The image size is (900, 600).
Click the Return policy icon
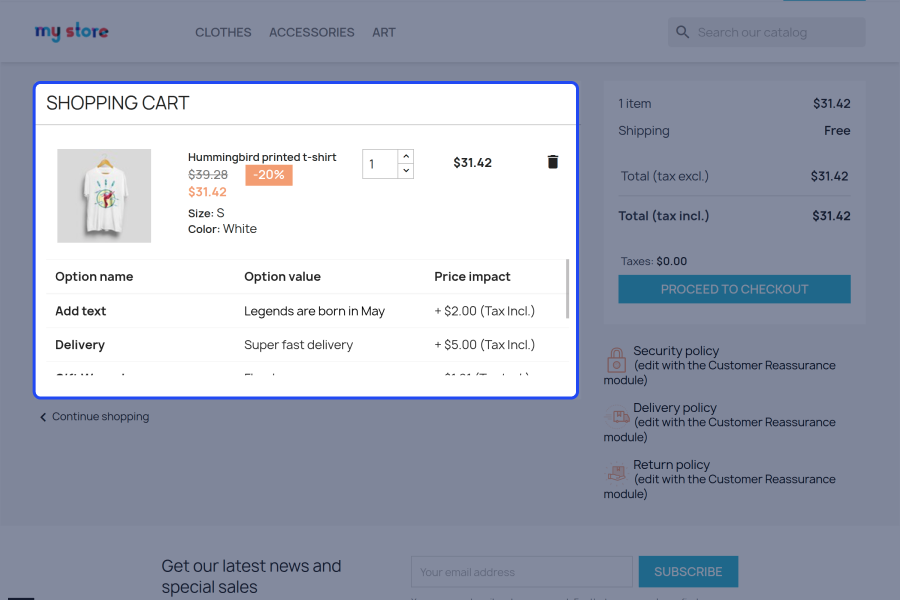point(617,473)
